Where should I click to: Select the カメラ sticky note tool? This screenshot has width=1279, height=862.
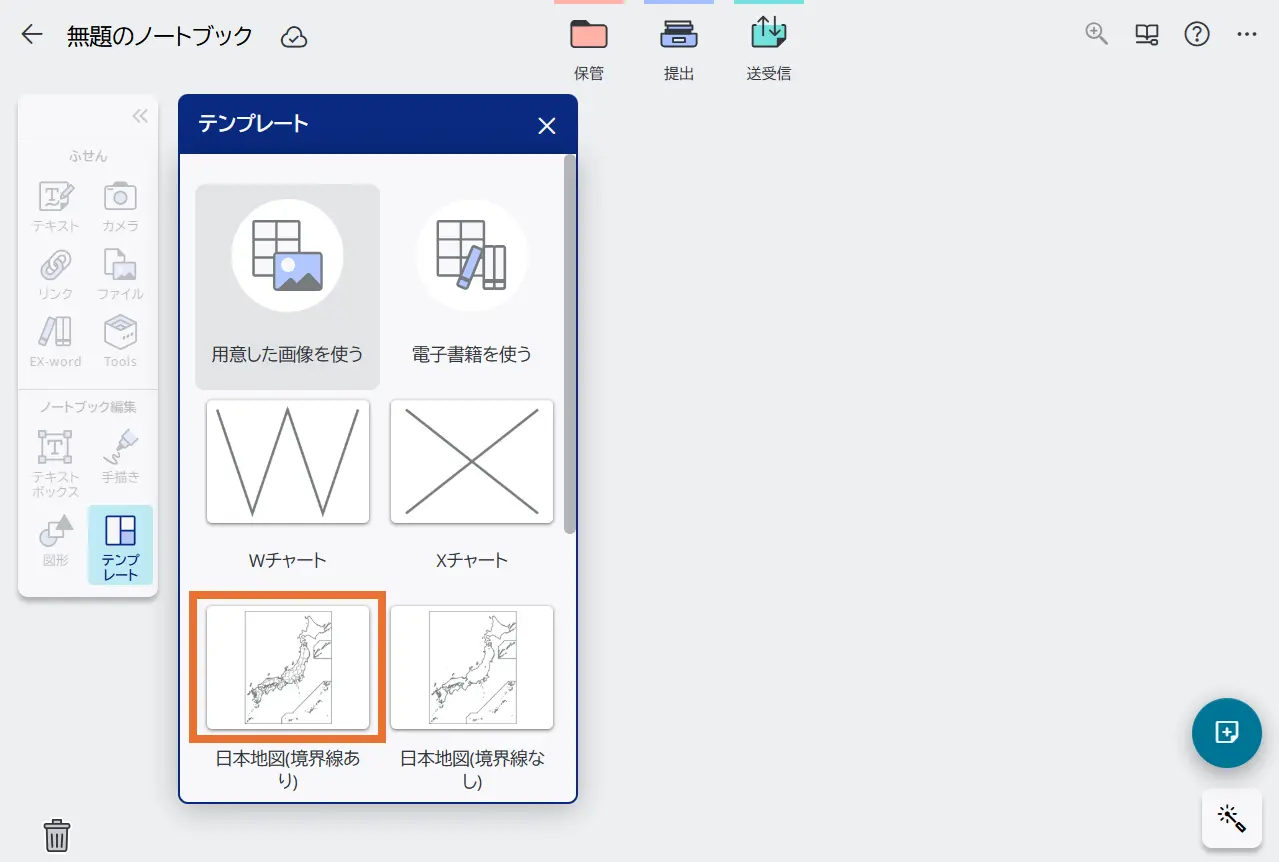click(120, 206)
